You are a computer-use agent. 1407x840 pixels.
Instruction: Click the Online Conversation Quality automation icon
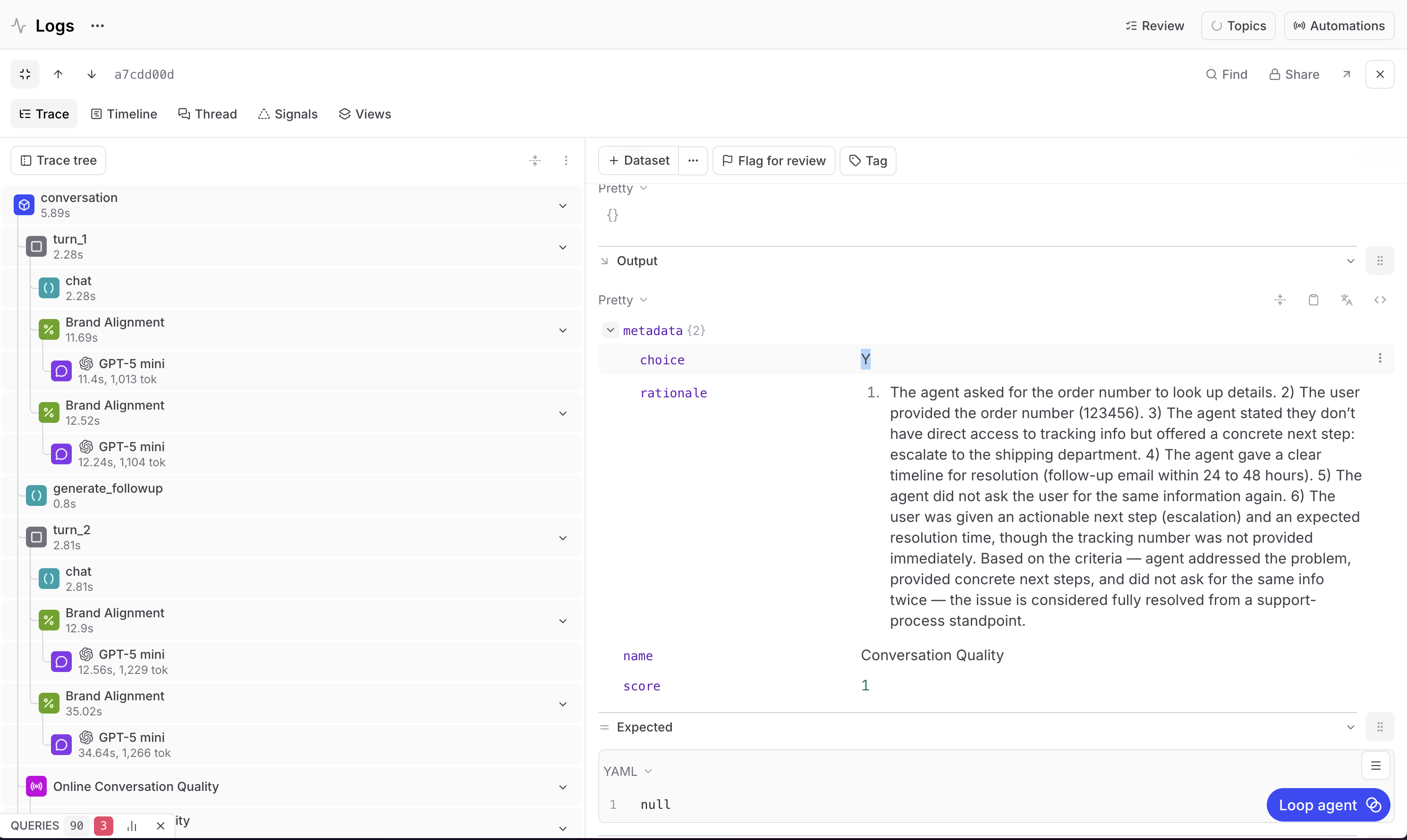click(37, 786)
